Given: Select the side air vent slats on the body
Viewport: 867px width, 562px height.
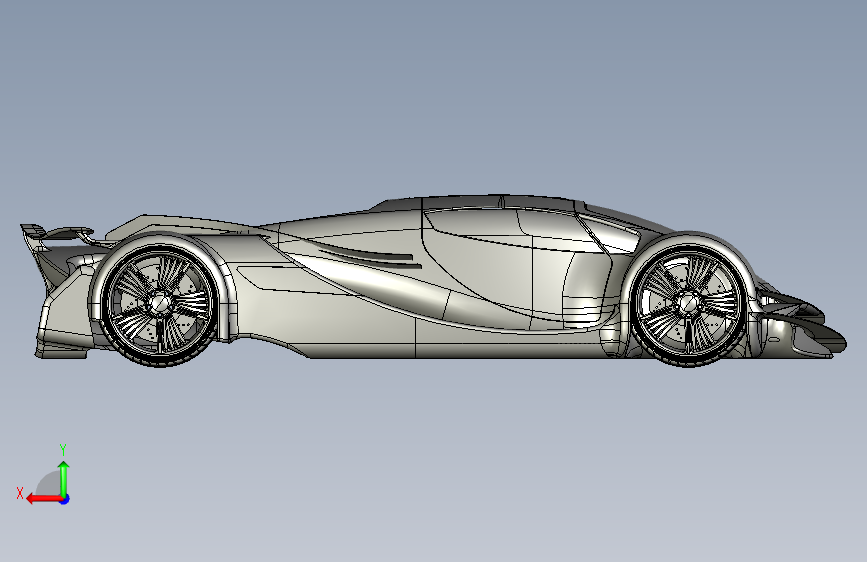Looking at the screenshot, I should pyautogui.click(x=368, y=257).
